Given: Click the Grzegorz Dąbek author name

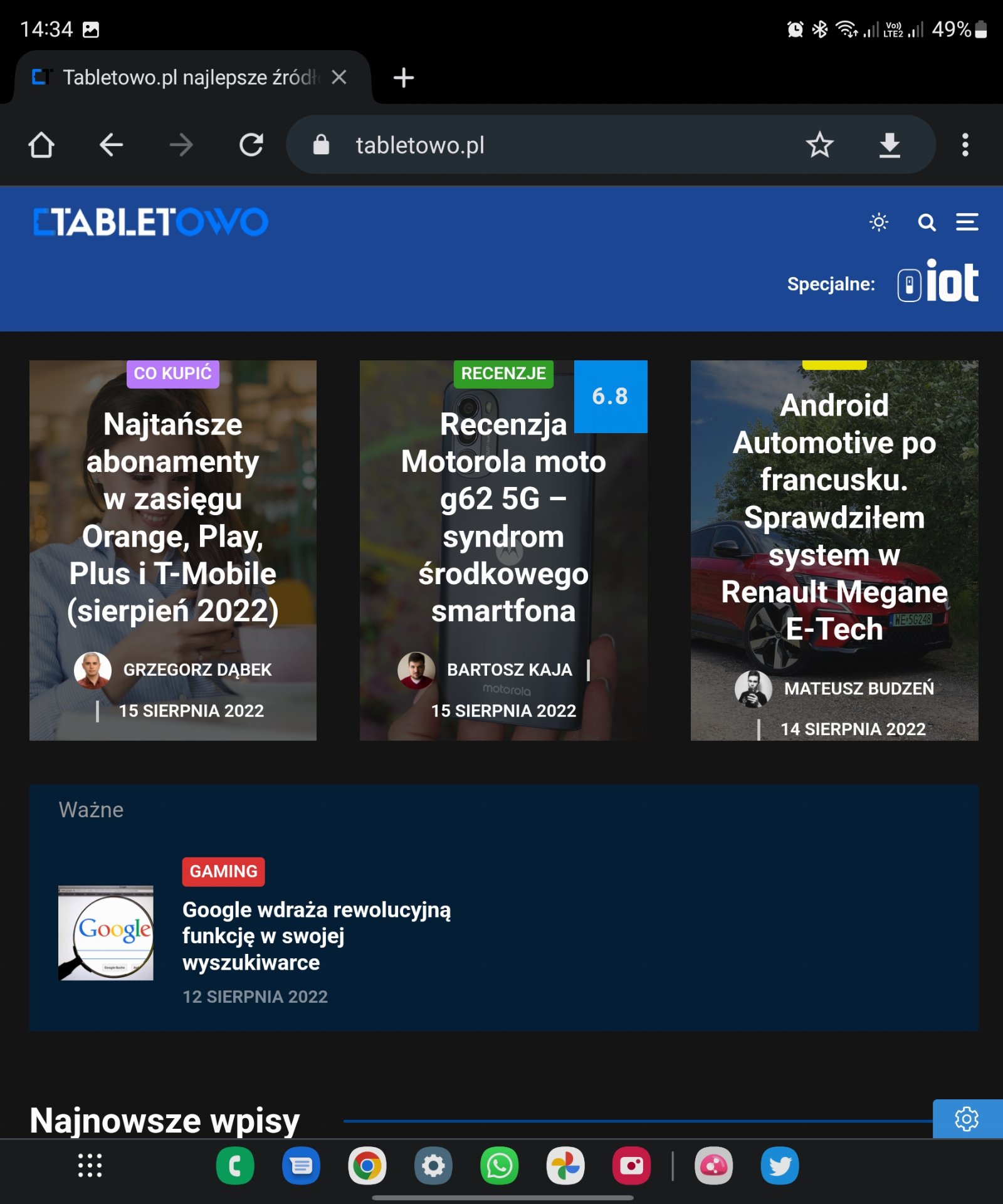Looking at the screenshot, I should (x=197, y=670).
